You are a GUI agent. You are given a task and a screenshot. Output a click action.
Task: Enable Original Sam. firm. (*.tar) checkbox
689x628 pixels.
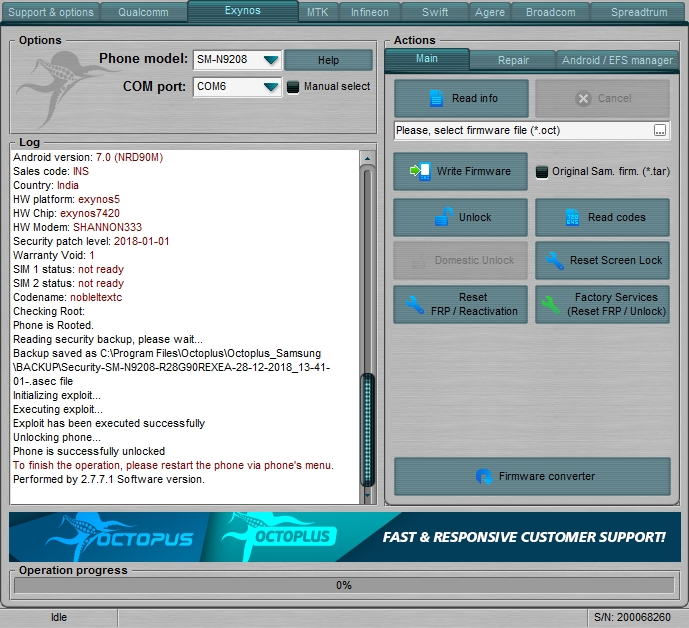[x=542, y=172]
